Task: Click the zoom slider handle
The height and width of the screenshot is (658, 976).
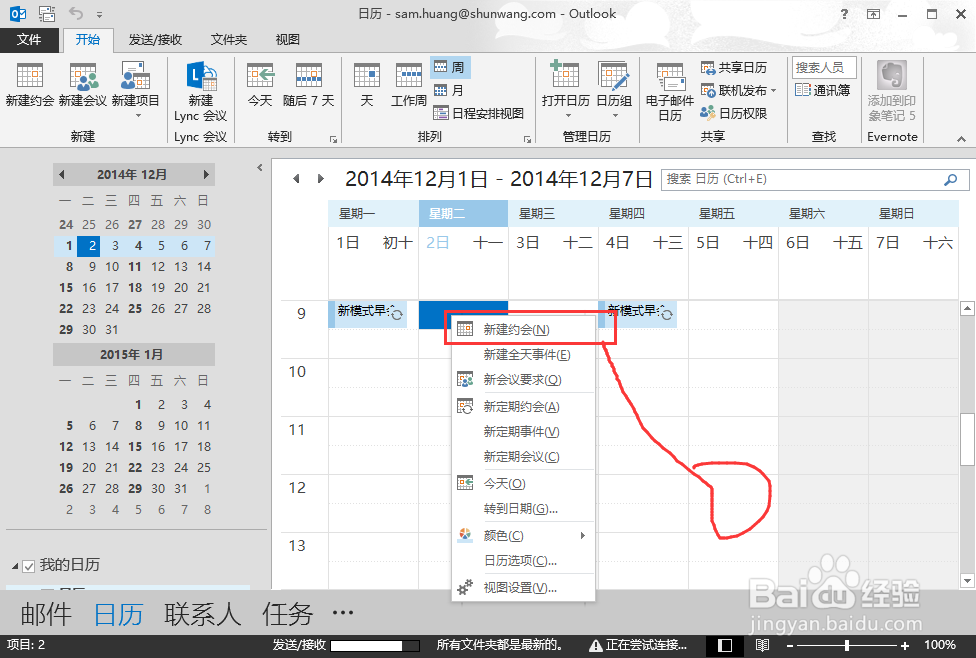Action: pos(847,646)
